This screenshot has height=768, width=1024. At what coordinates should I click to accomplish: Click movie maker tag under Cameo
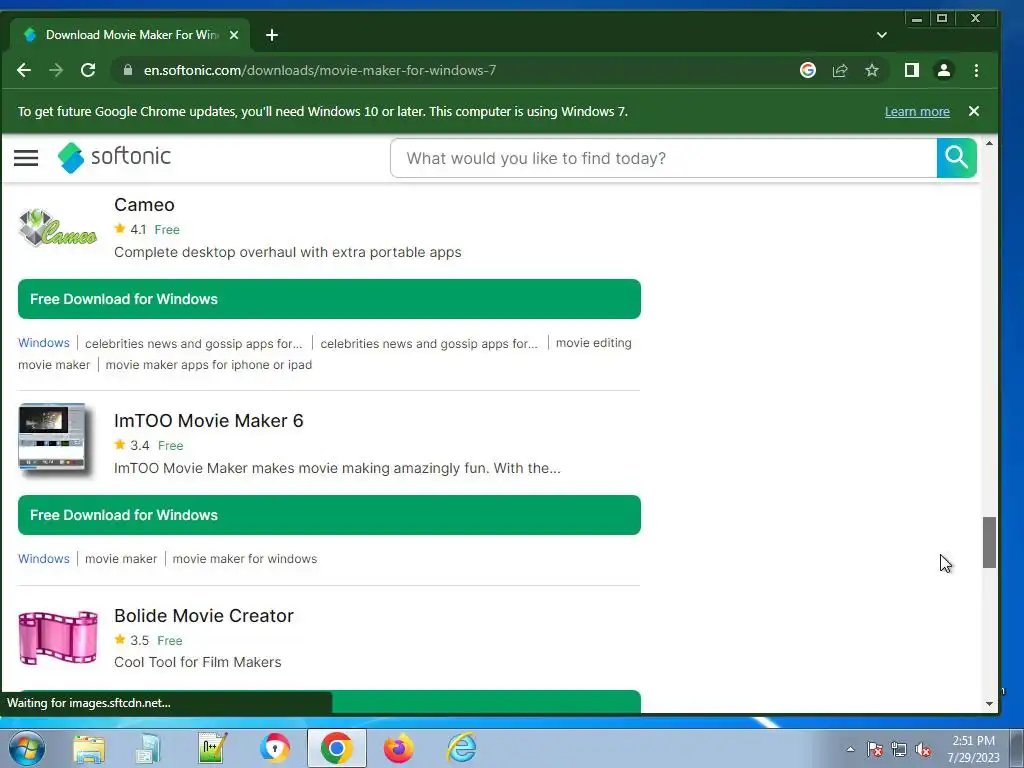click(x=54, y=365)
